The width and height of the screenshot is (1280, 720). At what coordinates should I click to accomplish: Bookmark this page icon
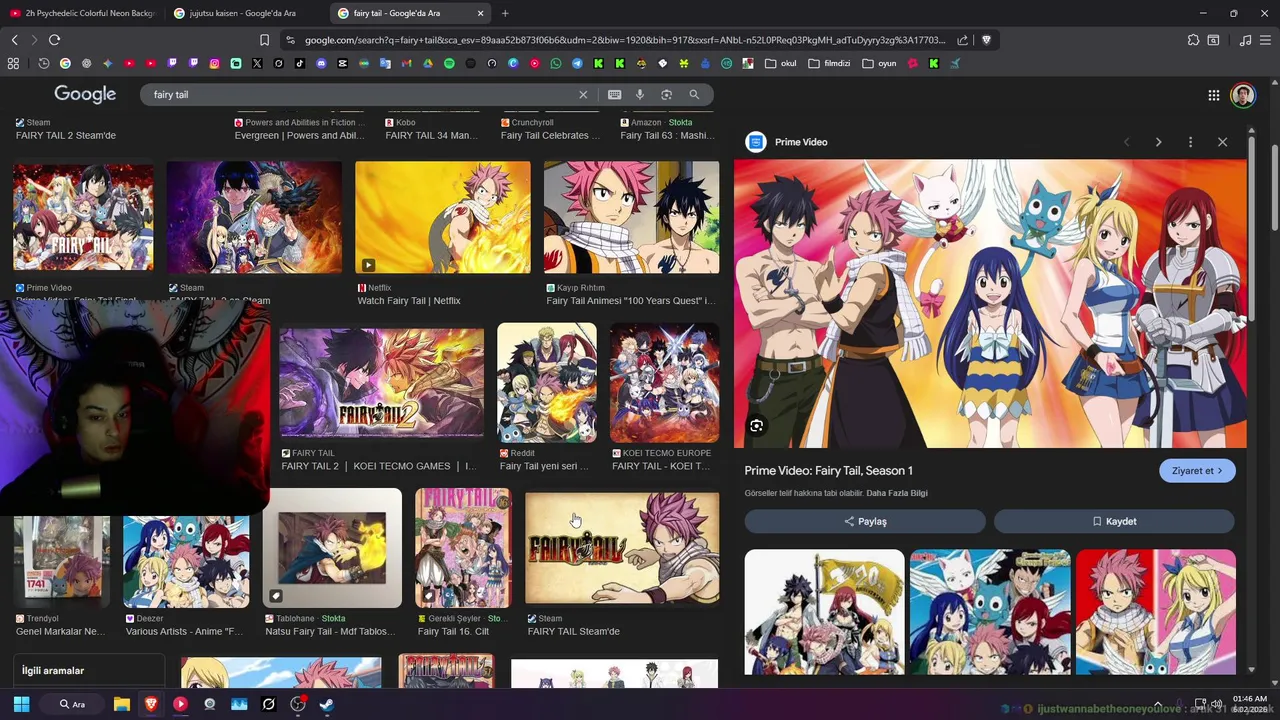[264, 40]
